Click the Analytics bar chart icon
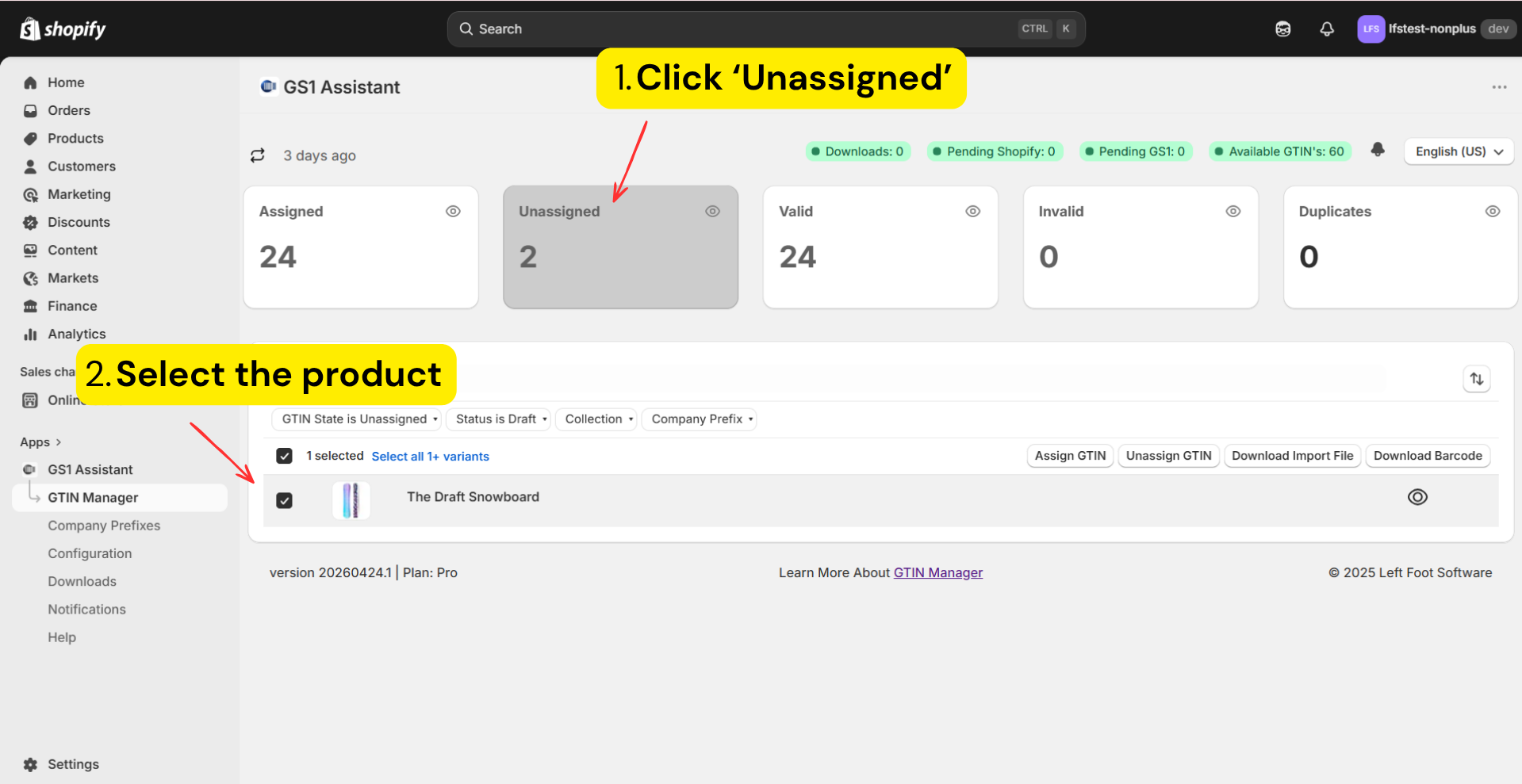This screenshot has width=1522, height=784. point(31,335)
